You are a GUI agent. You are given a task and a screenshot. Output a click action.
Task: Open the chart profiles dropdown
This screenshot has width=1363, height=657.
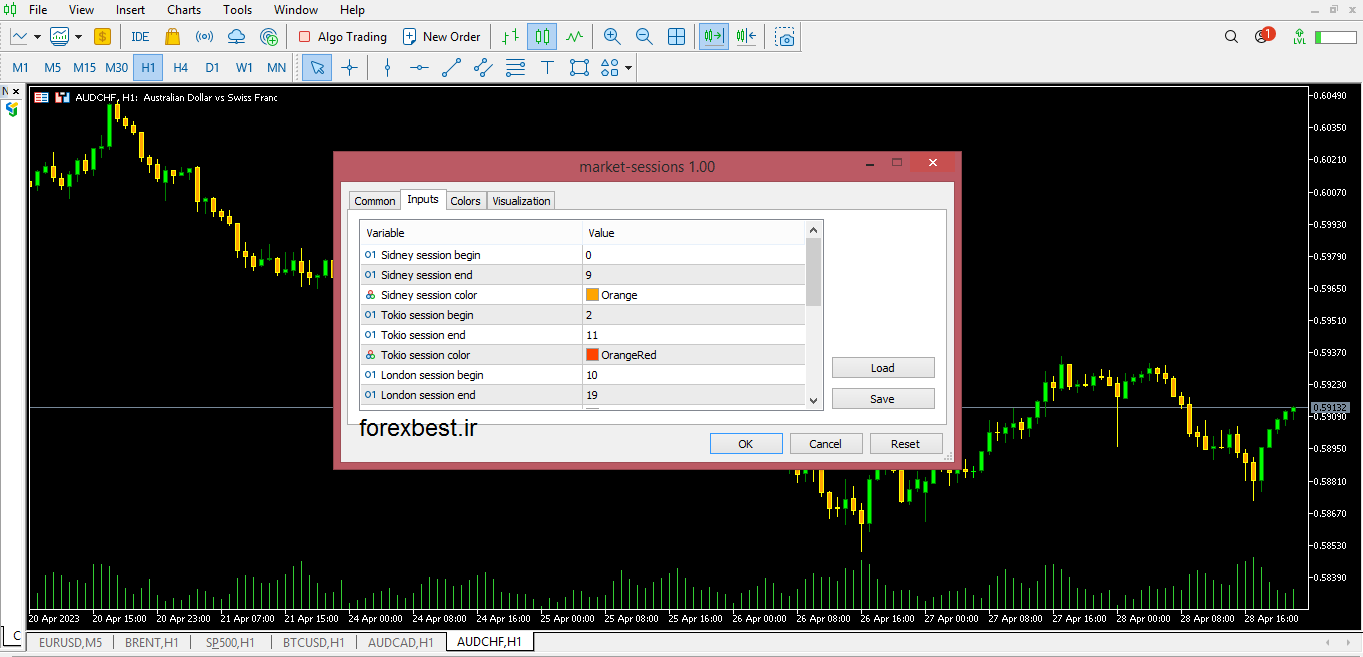78,36
